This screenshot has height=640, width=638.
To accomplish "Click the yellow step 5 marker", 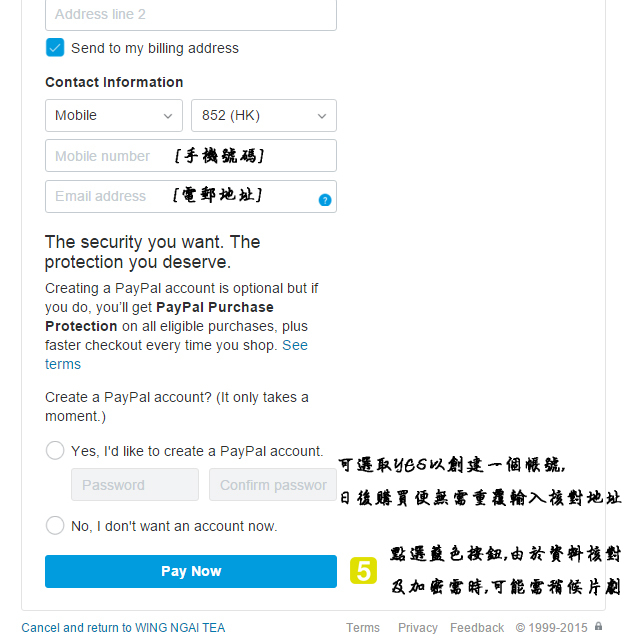I will point(363,571).
